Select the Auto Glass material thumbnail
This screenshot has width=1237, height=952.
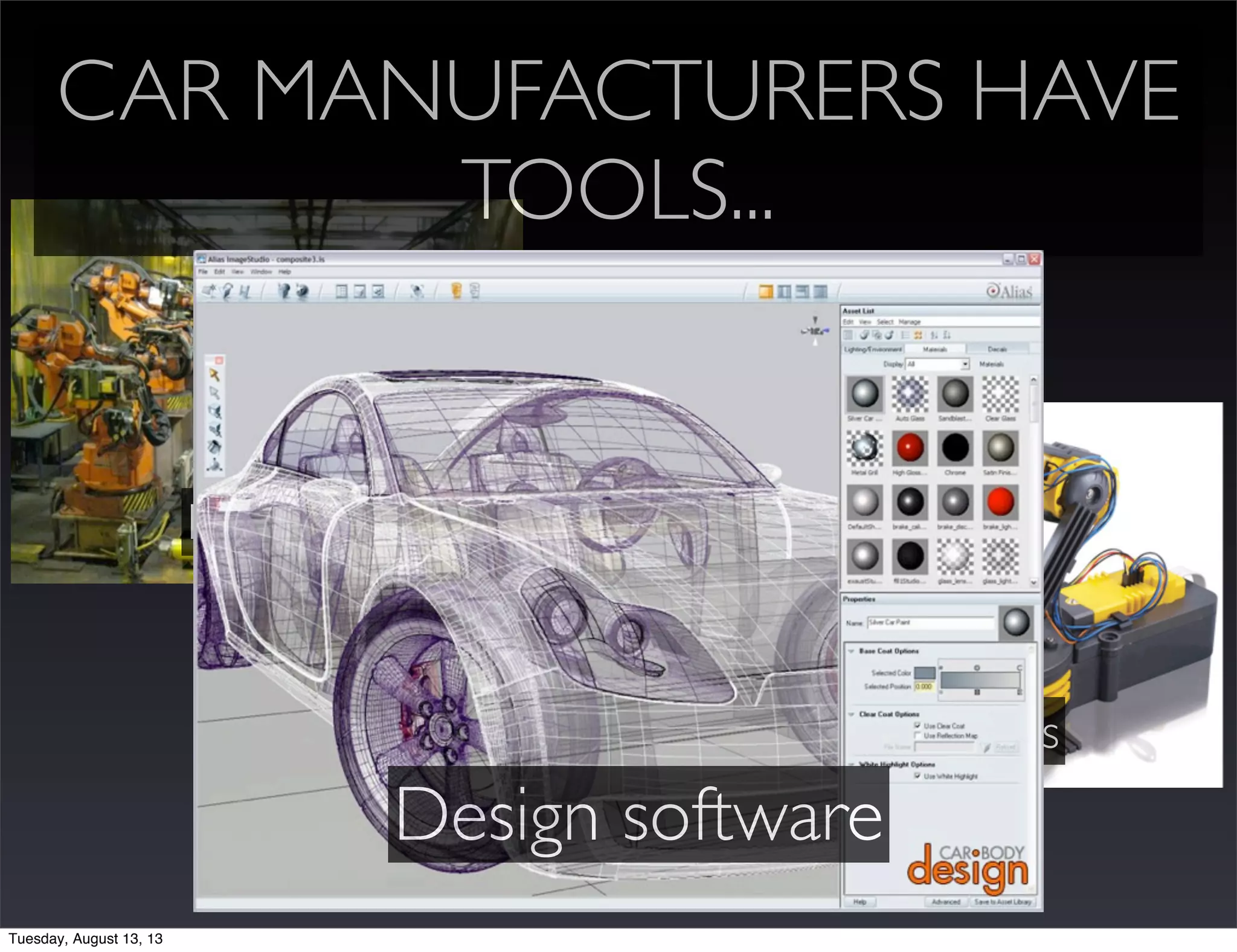tap(910, 393)
